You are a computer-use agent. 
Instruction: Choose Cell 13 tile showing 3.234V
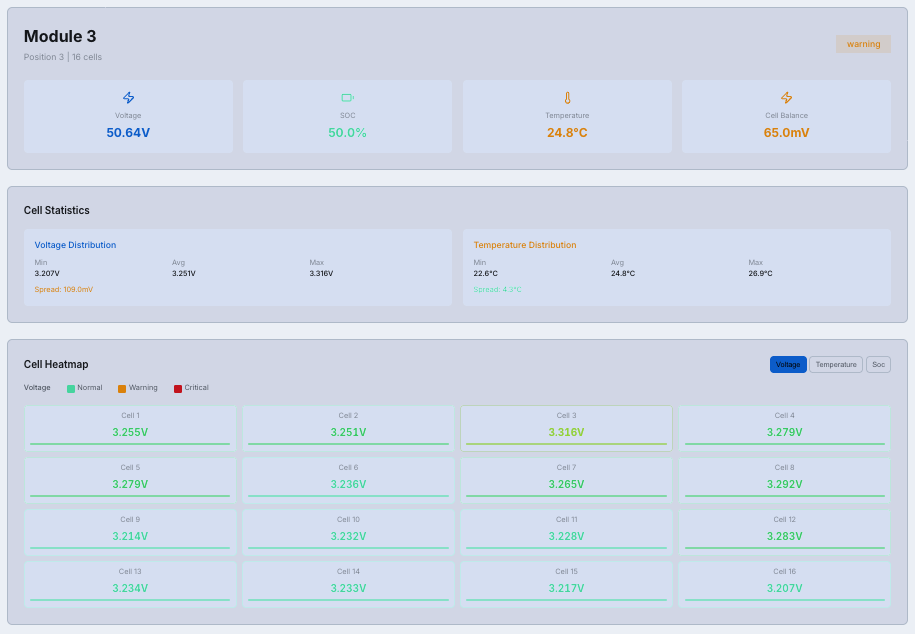coord(130,584)
